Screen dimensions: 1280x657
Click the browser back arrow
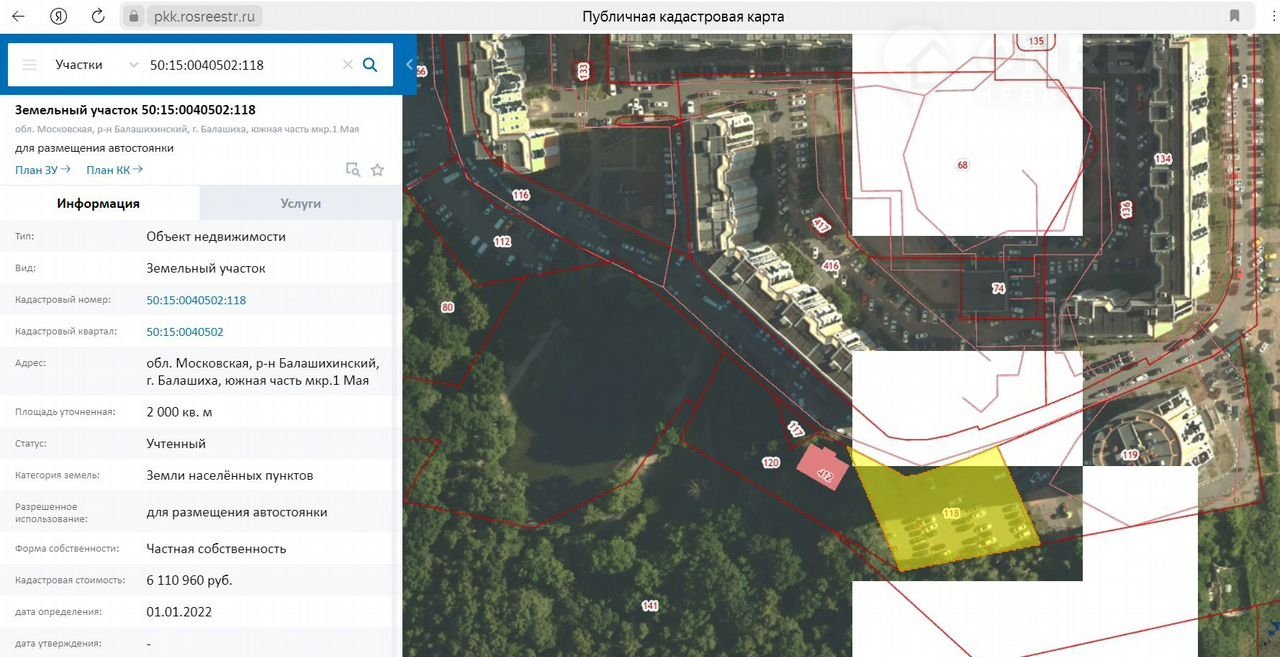click(18, 16)
